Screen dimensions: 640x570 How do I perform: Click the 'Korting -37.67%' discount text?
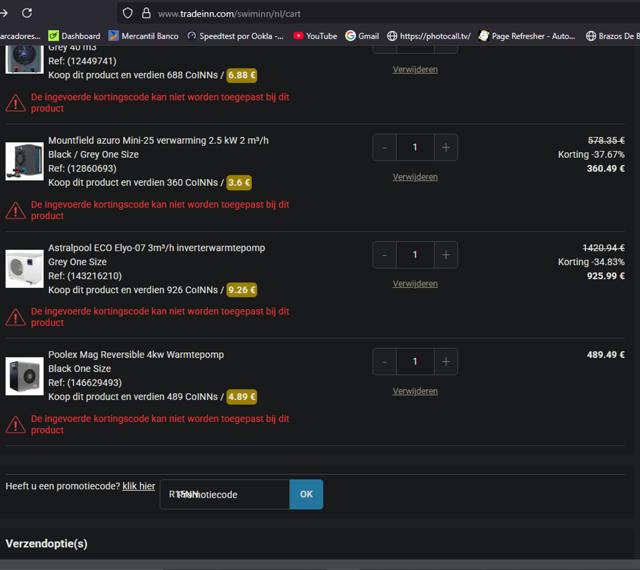click(x=591, y=155)
